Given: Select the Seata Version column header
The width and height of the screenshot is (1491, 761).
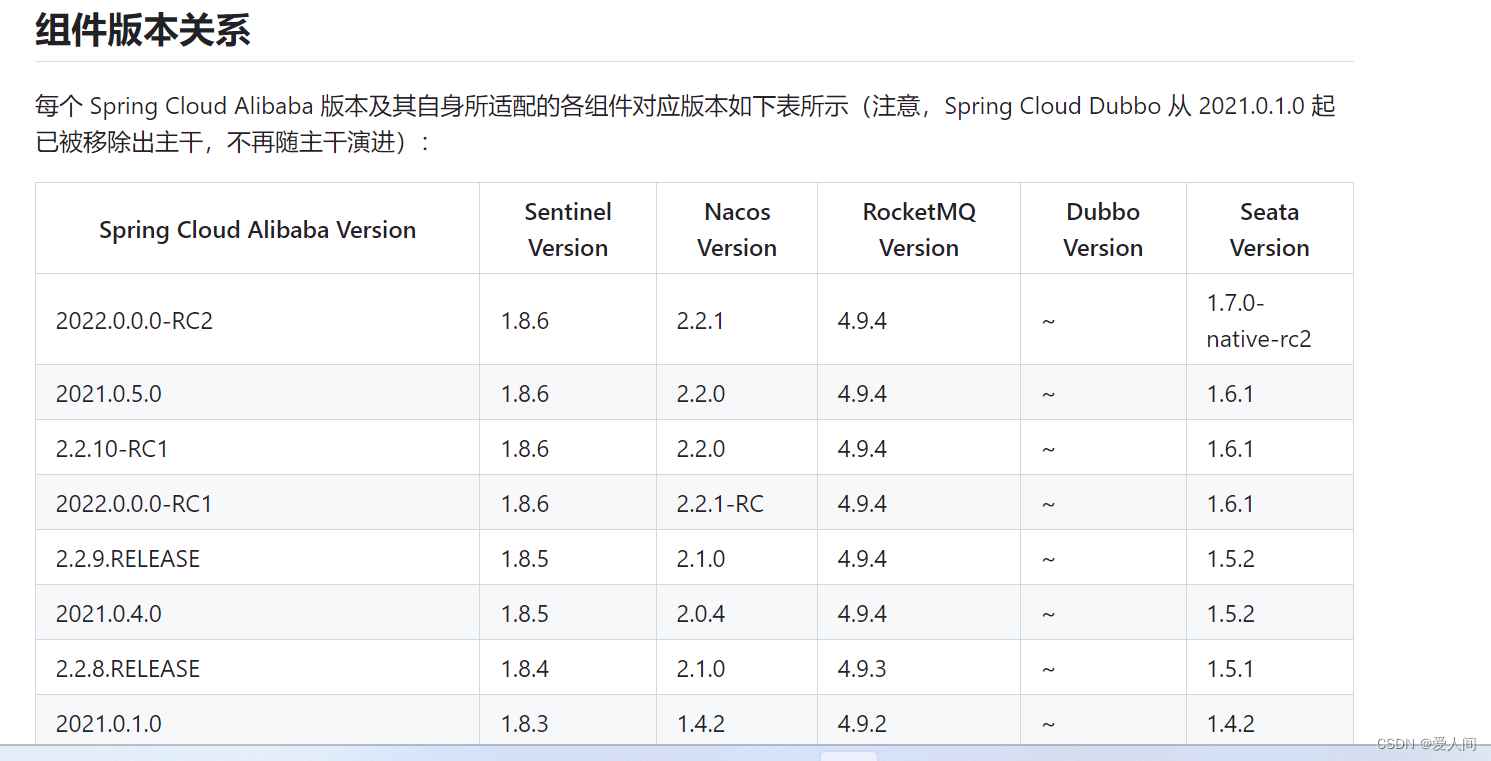Looking at the screenshot, I should click(1269, 229).
